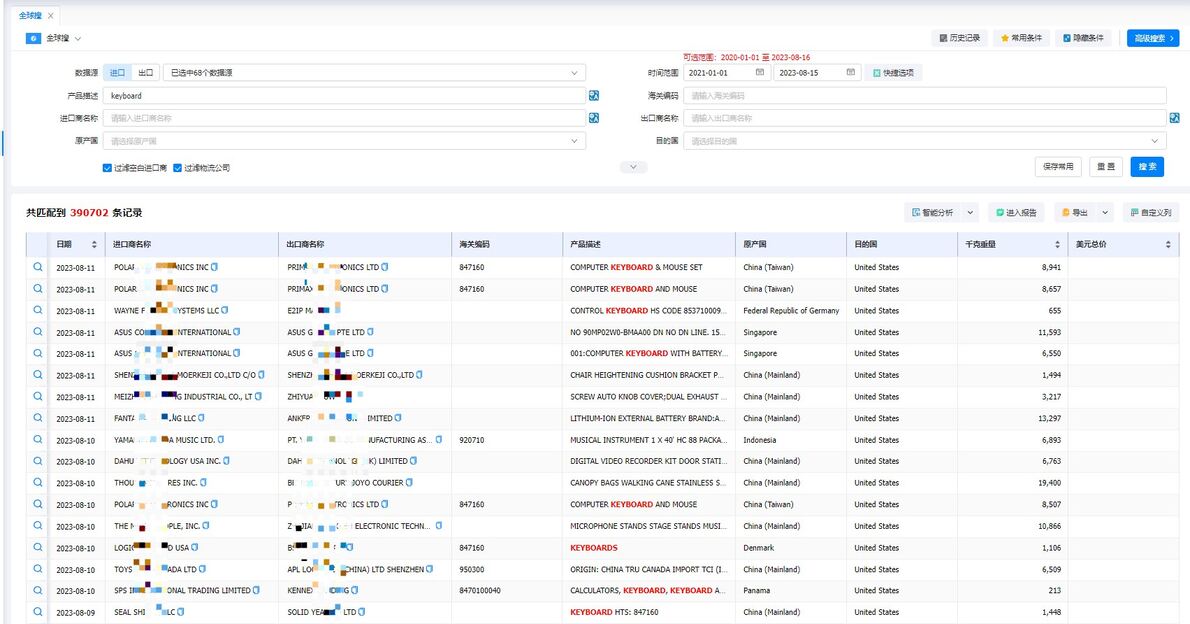Expand more search conditions chevron
1190x624 pixels.
coord(633,167)
